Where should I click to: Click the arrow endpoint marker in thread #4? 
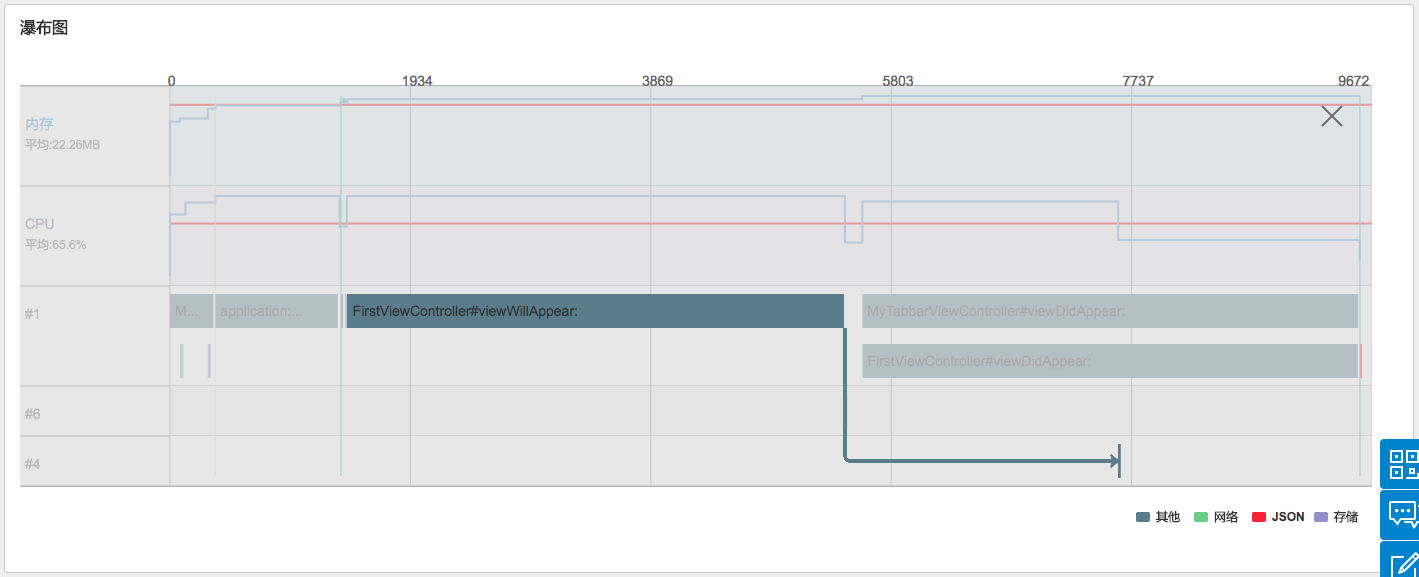[1119, 461]
